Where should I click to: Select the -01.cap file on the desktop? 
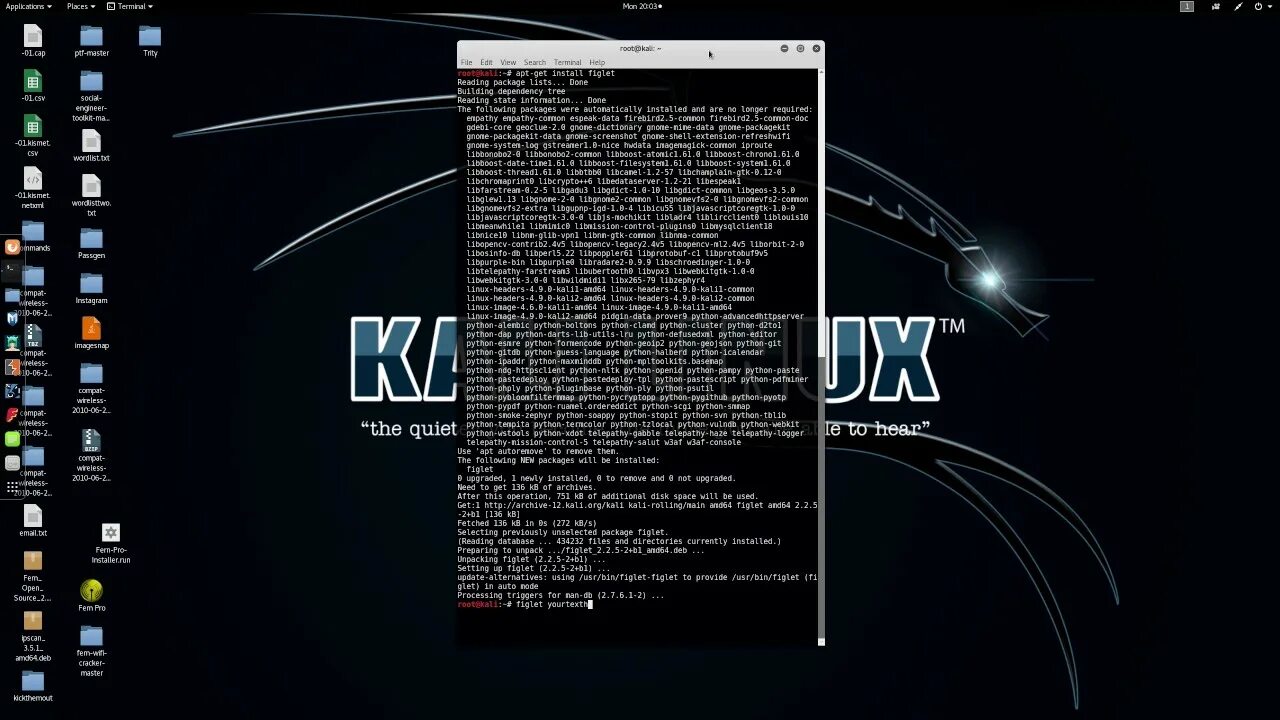pyautogui.click(x=33, y=41)
